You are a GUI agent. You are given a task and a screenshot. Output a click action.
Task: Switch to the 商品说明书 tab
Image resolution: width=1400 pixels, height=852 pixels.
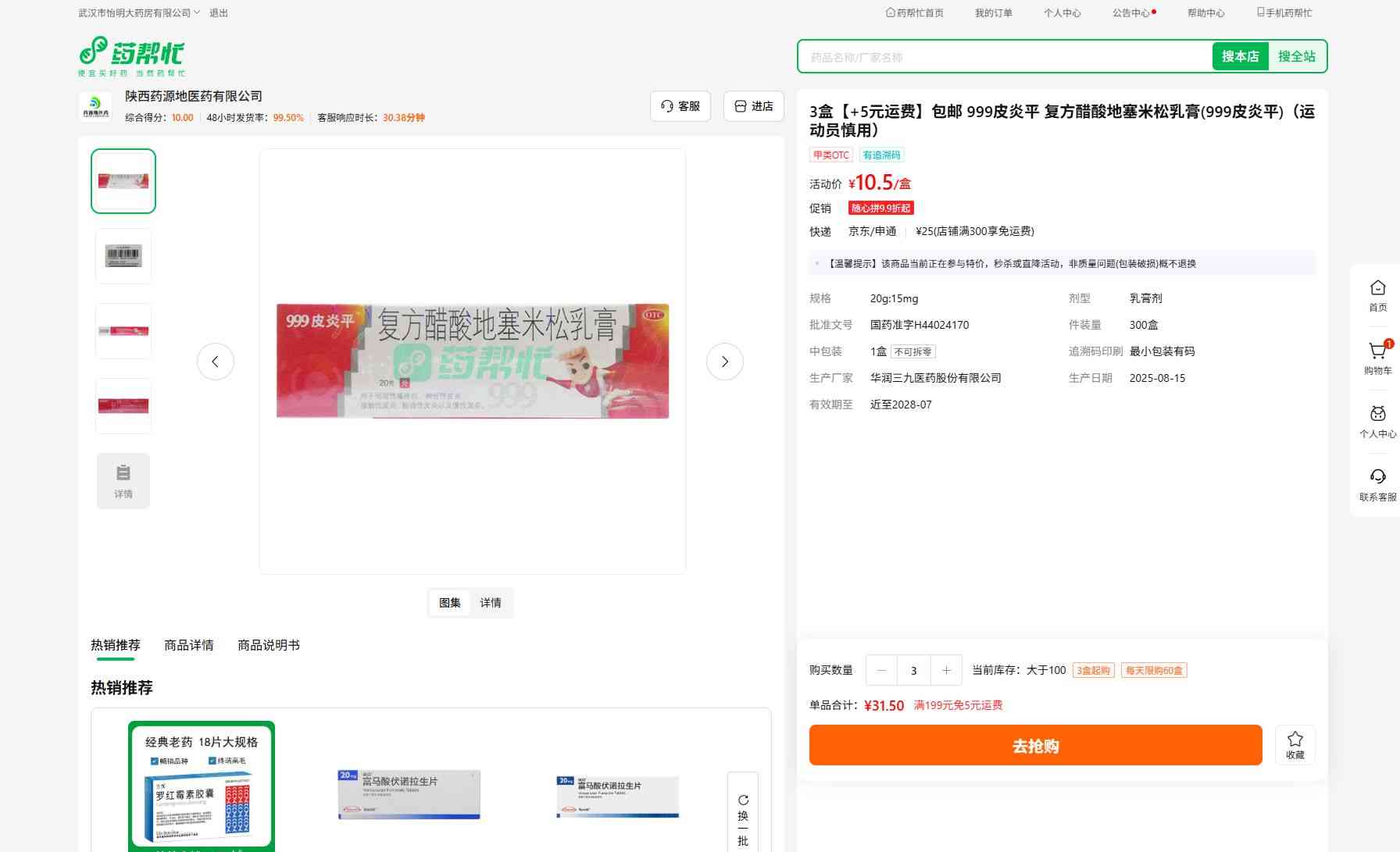[x=268, y=645]
